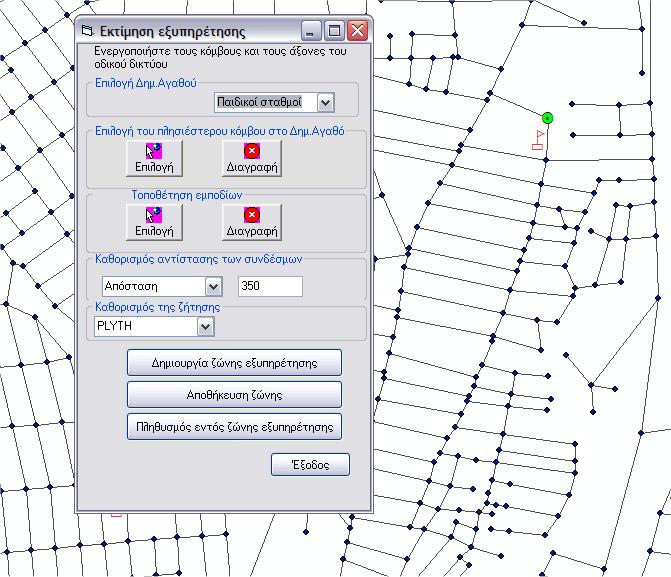Image resolution: width=671 pixels, height=577 pixels.
Task: Click the Απόσταση combo box text
Action: [131, 286]
